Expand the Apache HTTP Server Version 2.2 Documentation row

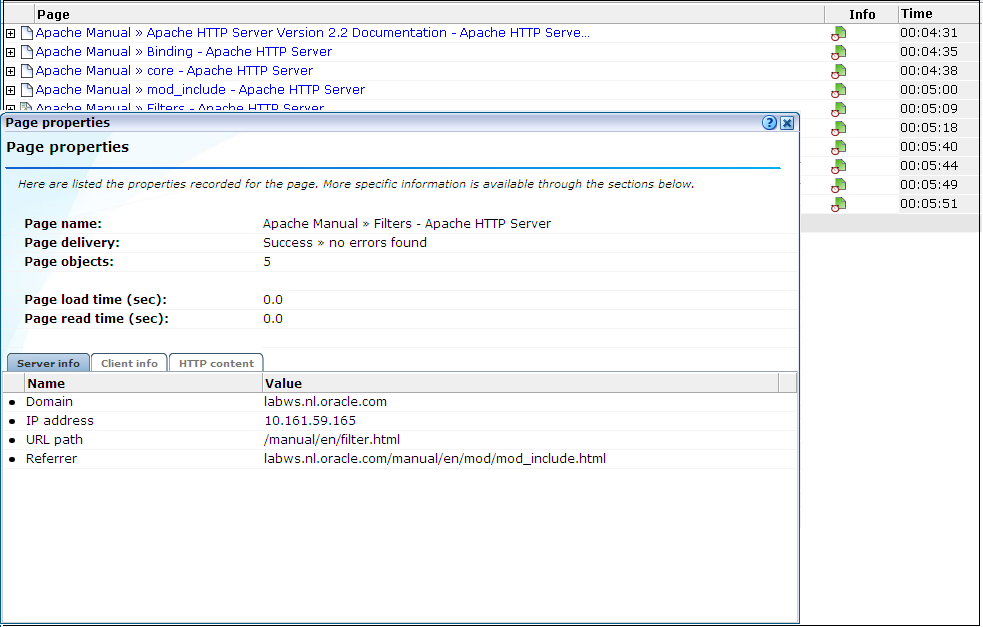pyautogui.click(x=11, y=33)
